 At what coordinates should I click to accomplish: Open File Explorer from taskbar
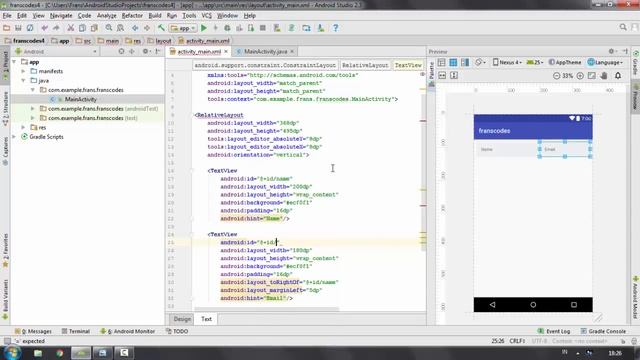(x=38, y=353)
